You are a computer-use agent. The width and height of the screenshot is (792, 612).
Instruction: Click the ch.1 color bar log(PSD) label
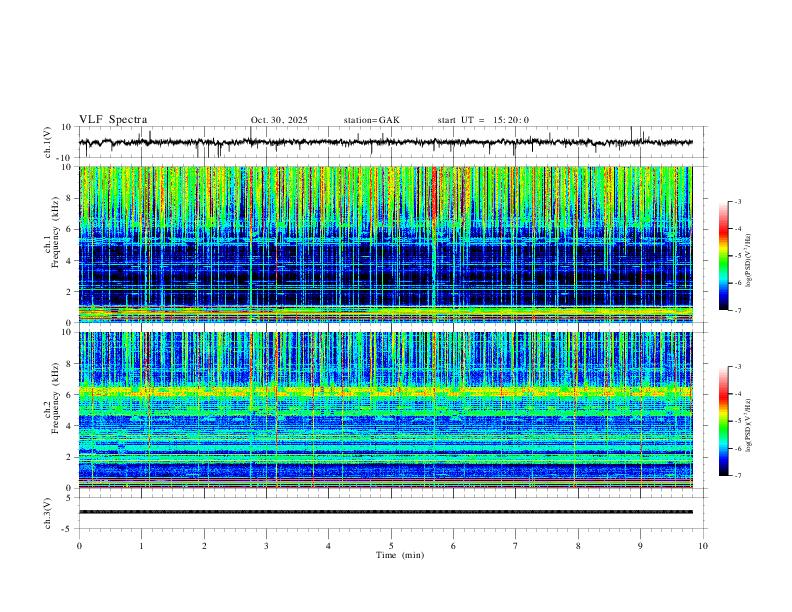click(x=748, y=260)
